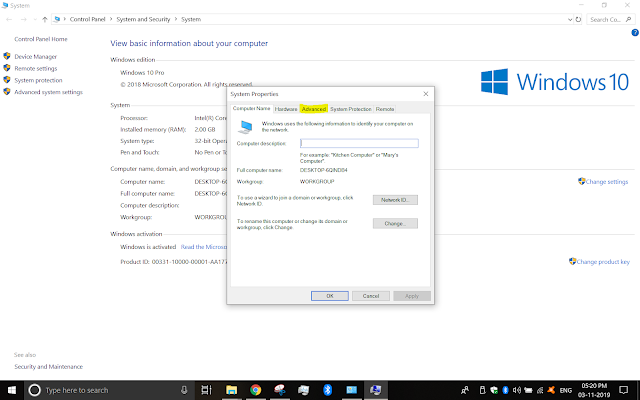The height and width of the screenshot is (400, 640).
Task: Open the Read the Microsoft license link
Action: 204,247
